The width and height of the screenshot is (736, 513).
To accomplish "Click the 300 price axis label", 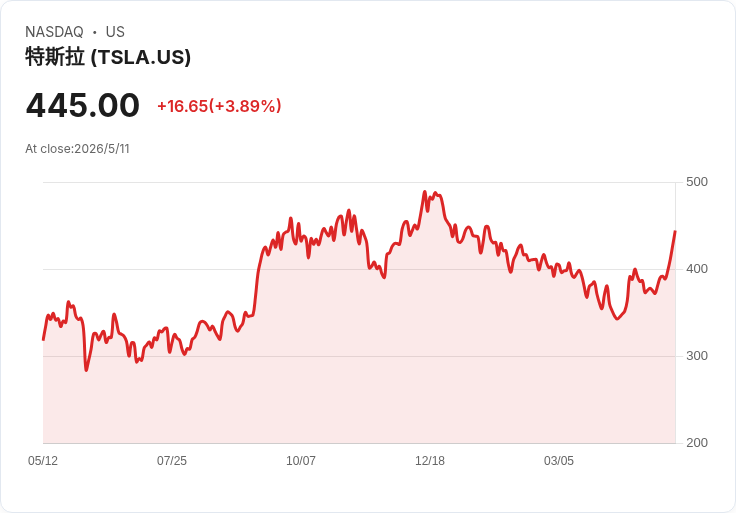I will coord(697,356).
